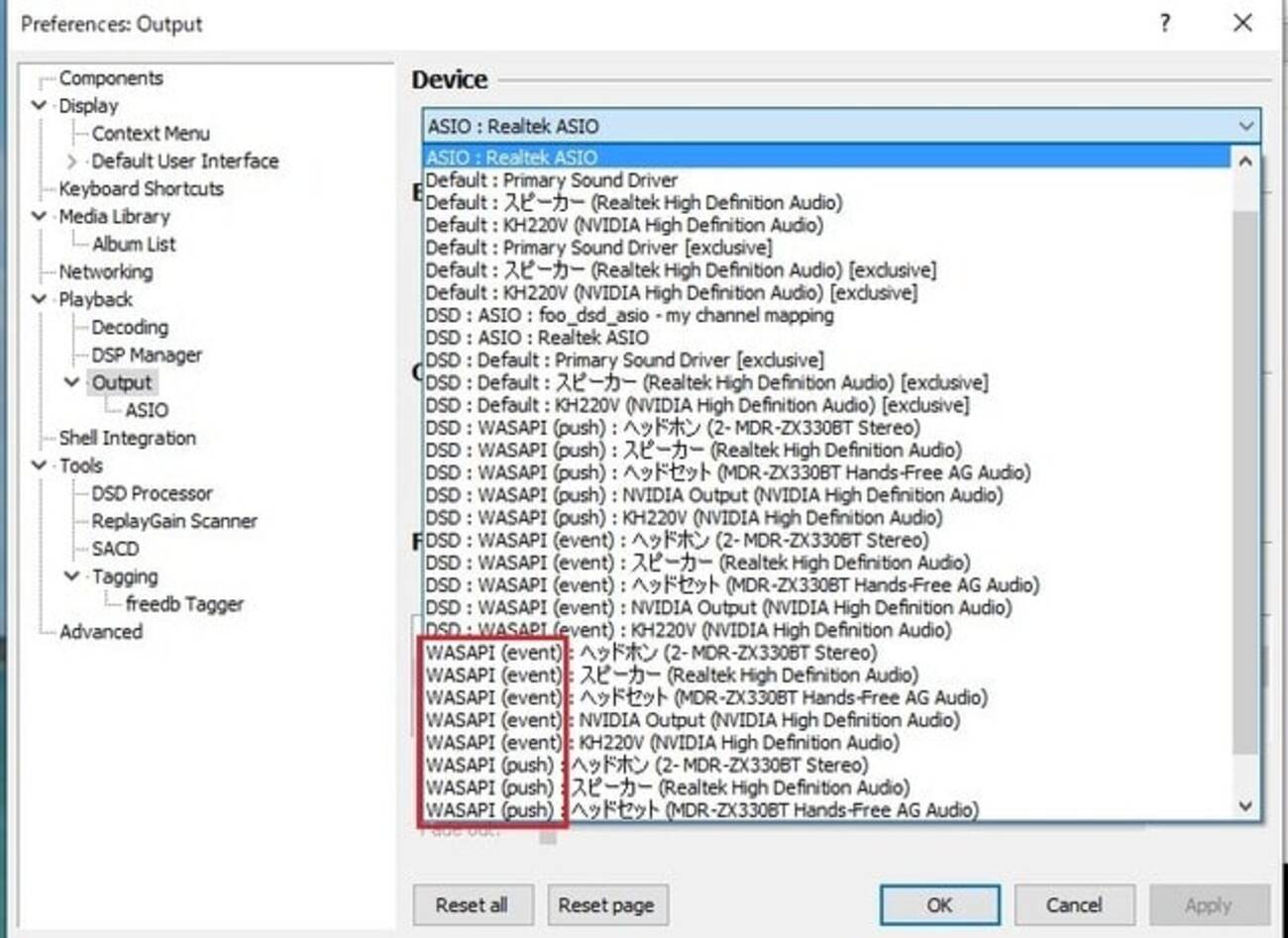Choose DSD : Default : KH220V [exclusive]
Viewport: 1288px width, 938px height.
pyautogui.click(x=827, y=405)
